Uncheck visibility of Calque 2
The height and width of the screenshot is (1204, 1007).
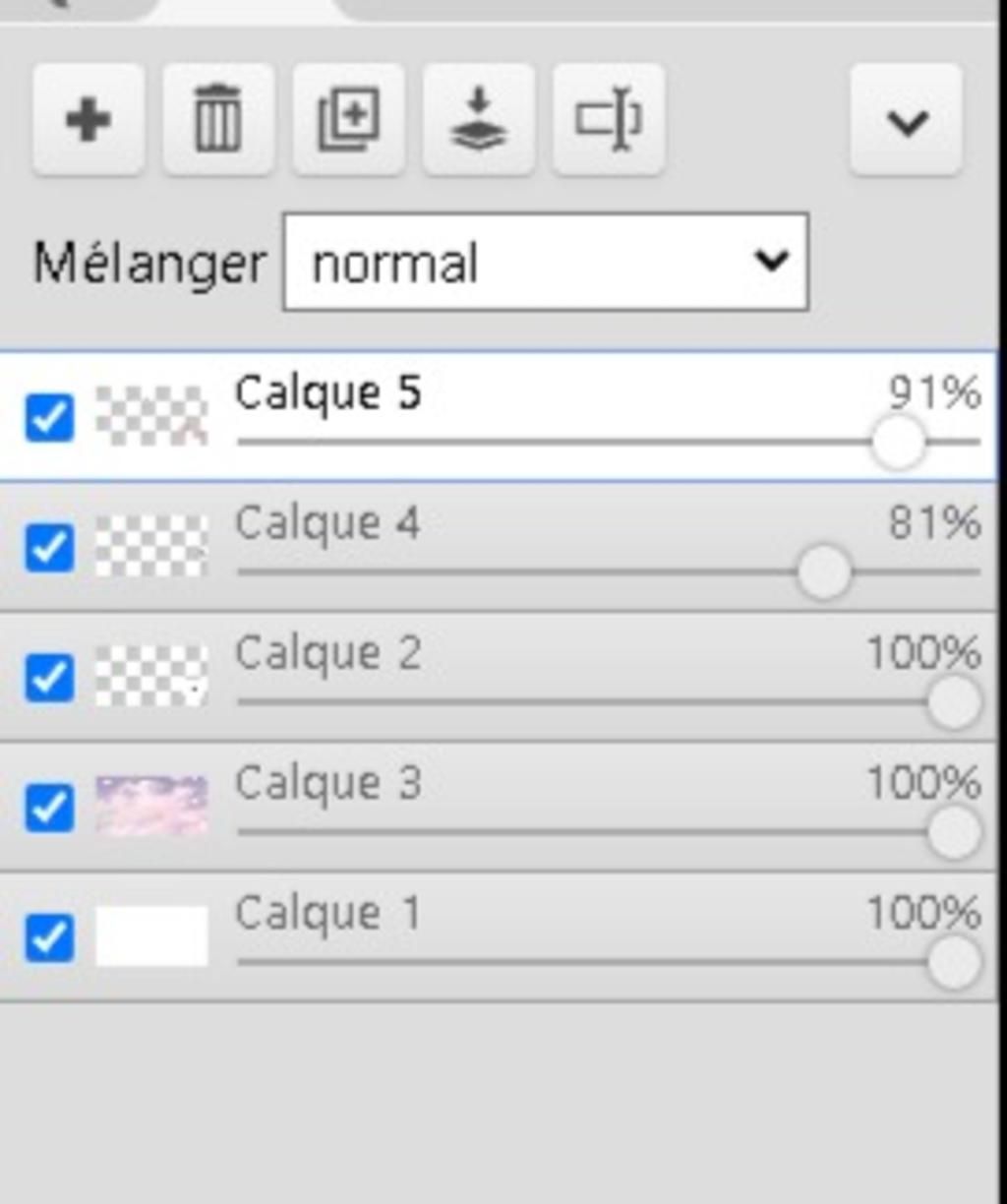pos(49,678)
